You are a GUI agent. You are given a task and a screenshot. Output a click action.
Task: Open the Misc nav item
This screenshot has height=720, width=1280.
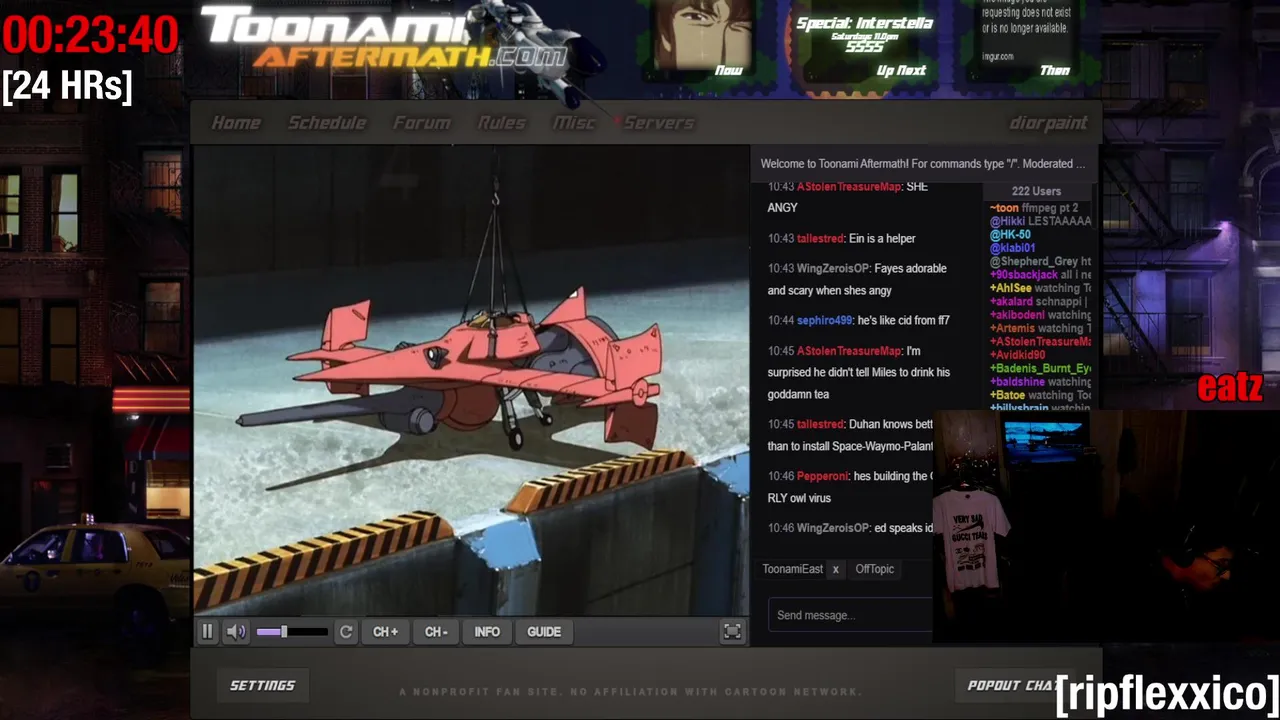574,123
